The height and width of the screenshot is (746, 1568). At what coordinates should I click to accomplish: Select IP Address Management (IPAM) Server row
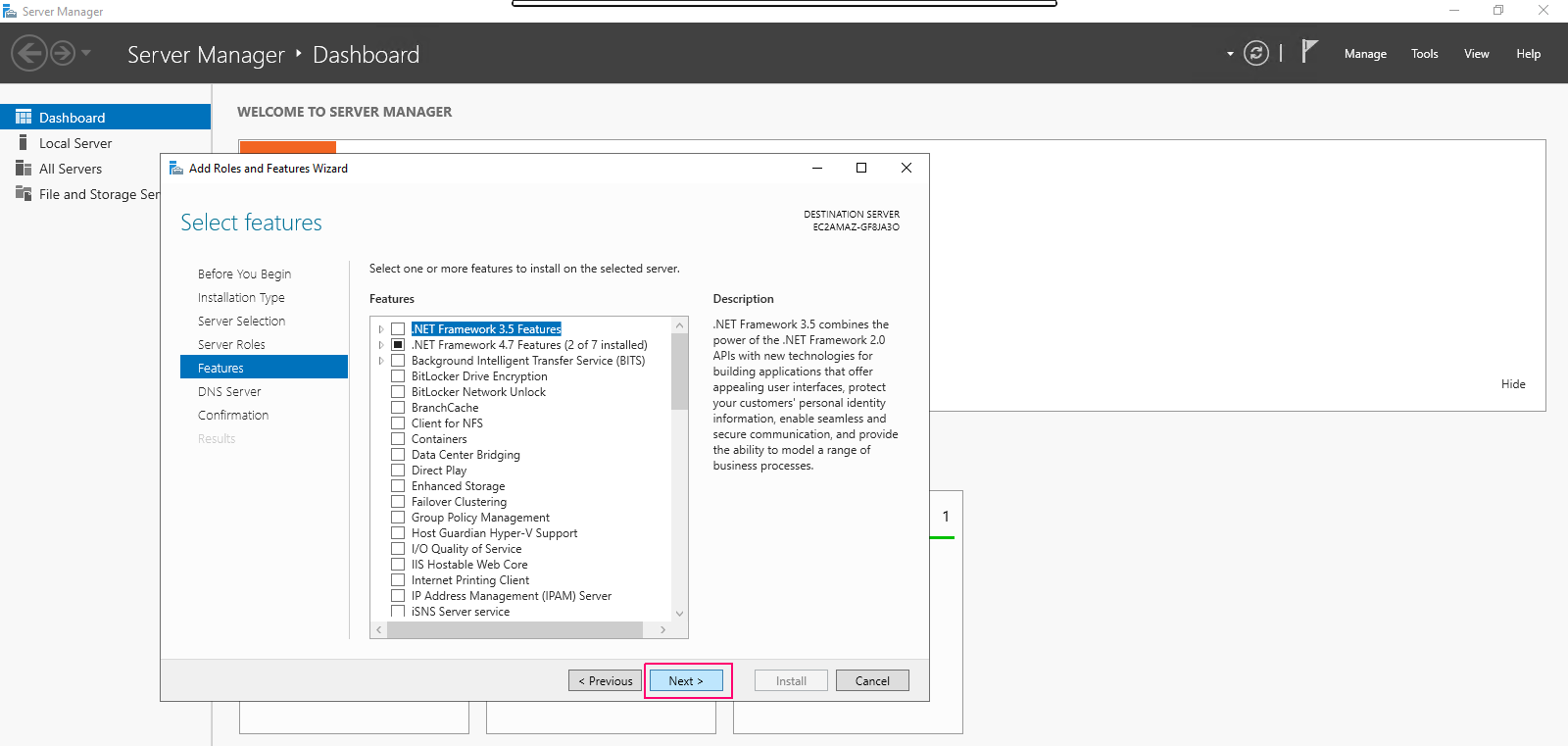[512, 596]
